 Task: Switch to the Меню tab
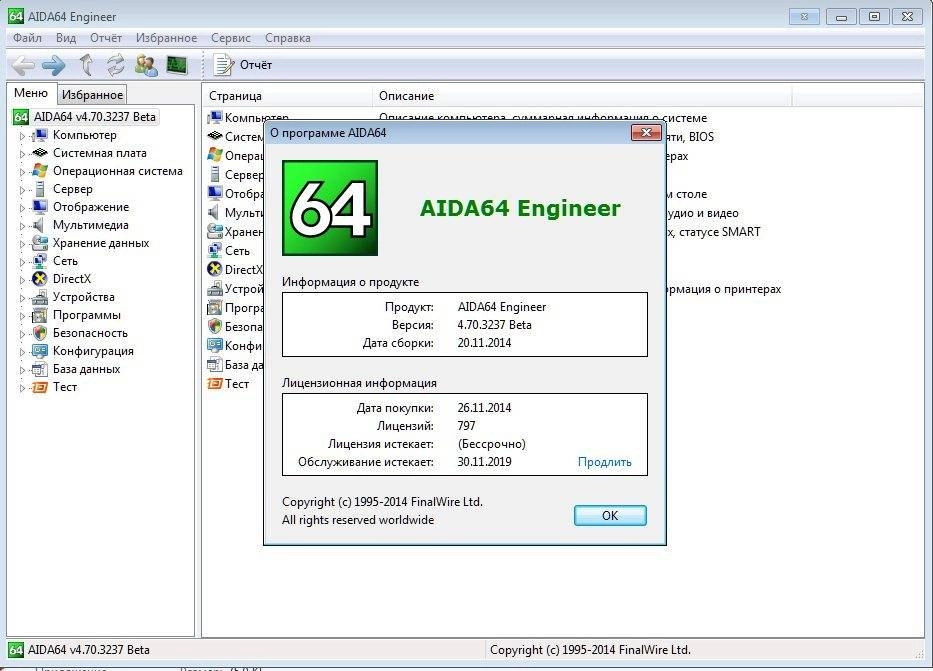[31, 93]
